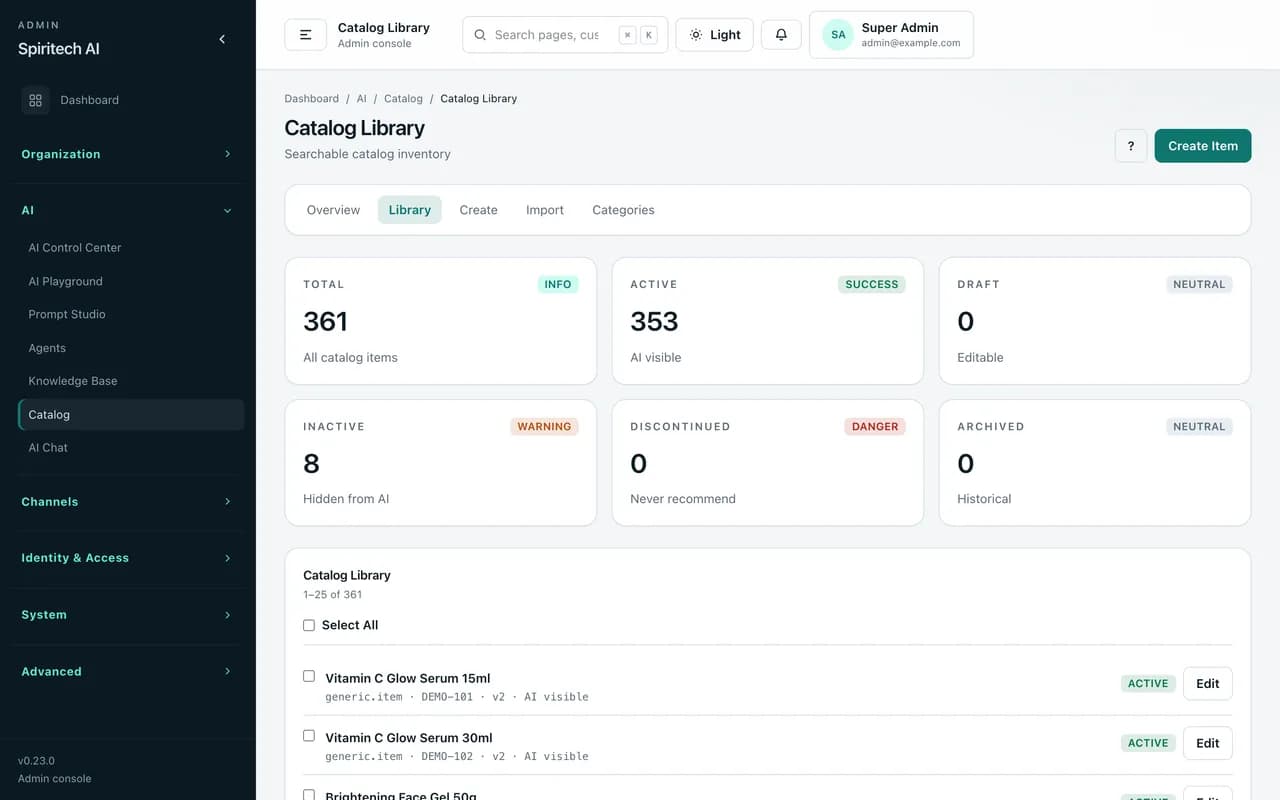Click Dashboard breadcrumb link
1280x800 pixels.
tap(312, 99)
